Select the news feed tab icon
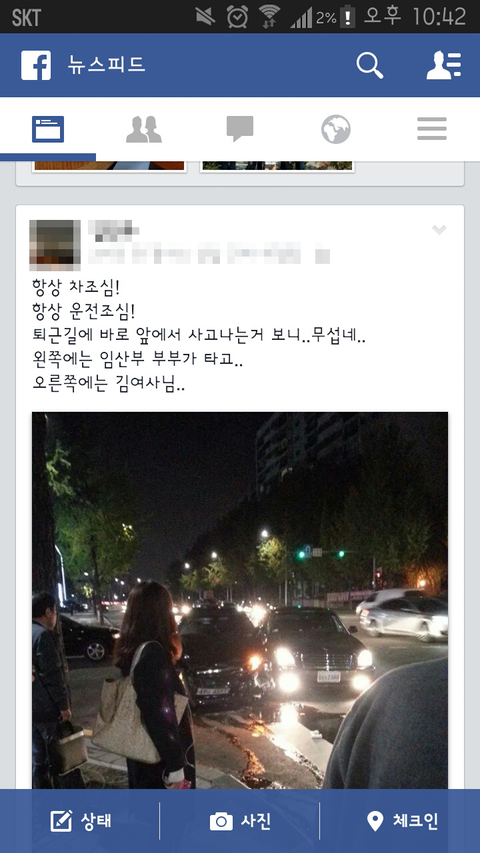Screen dimensions: 480x853 (x=48, y=129)
